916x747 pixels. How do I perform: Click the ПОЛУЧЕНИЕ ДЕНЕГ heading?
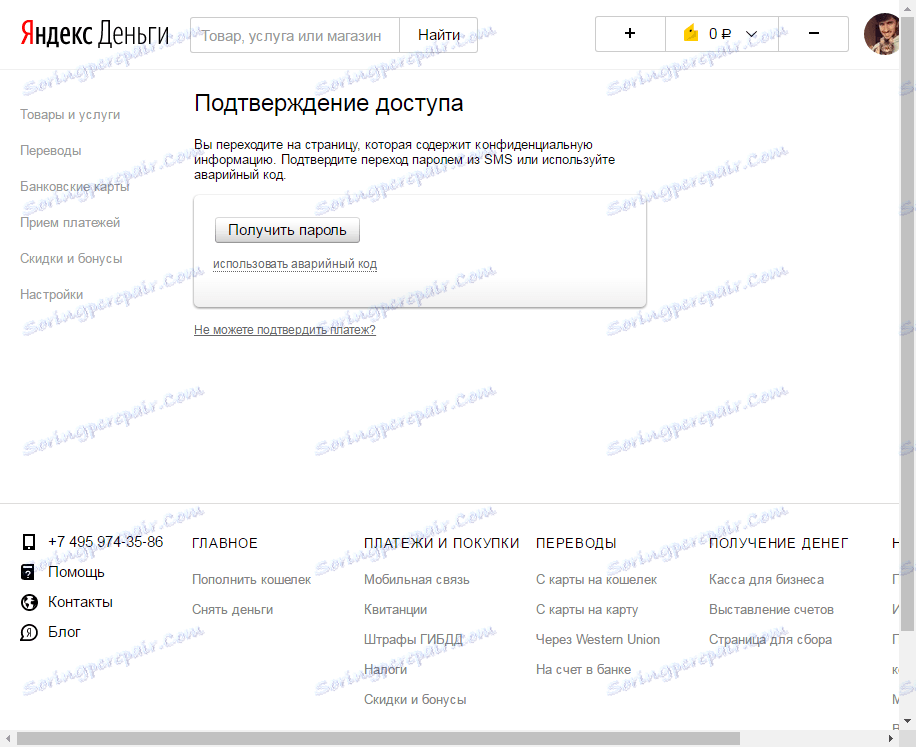[778, 543]
